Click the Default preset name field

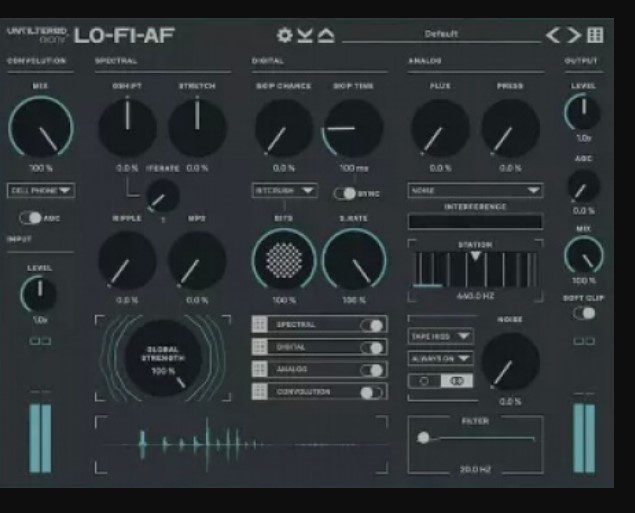tap(441, 34)
